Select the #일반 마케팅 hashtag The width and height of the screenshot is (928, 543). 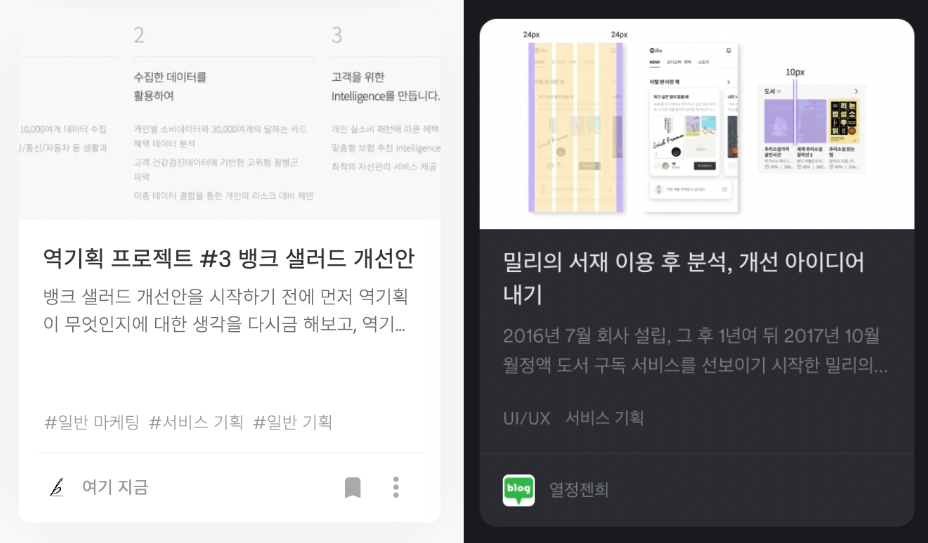[92, 422]
